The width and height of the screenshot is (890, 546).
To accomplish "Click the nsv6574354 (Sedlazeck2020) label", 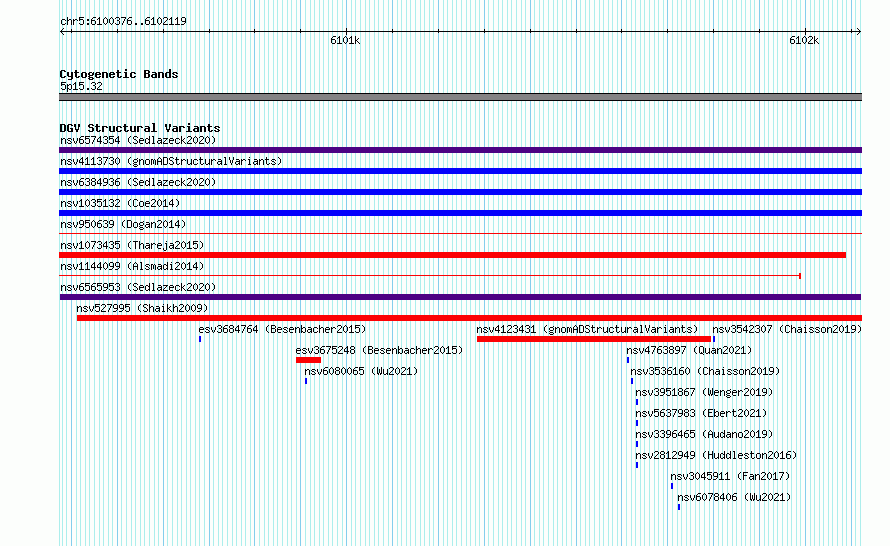I will pos(138,140).
